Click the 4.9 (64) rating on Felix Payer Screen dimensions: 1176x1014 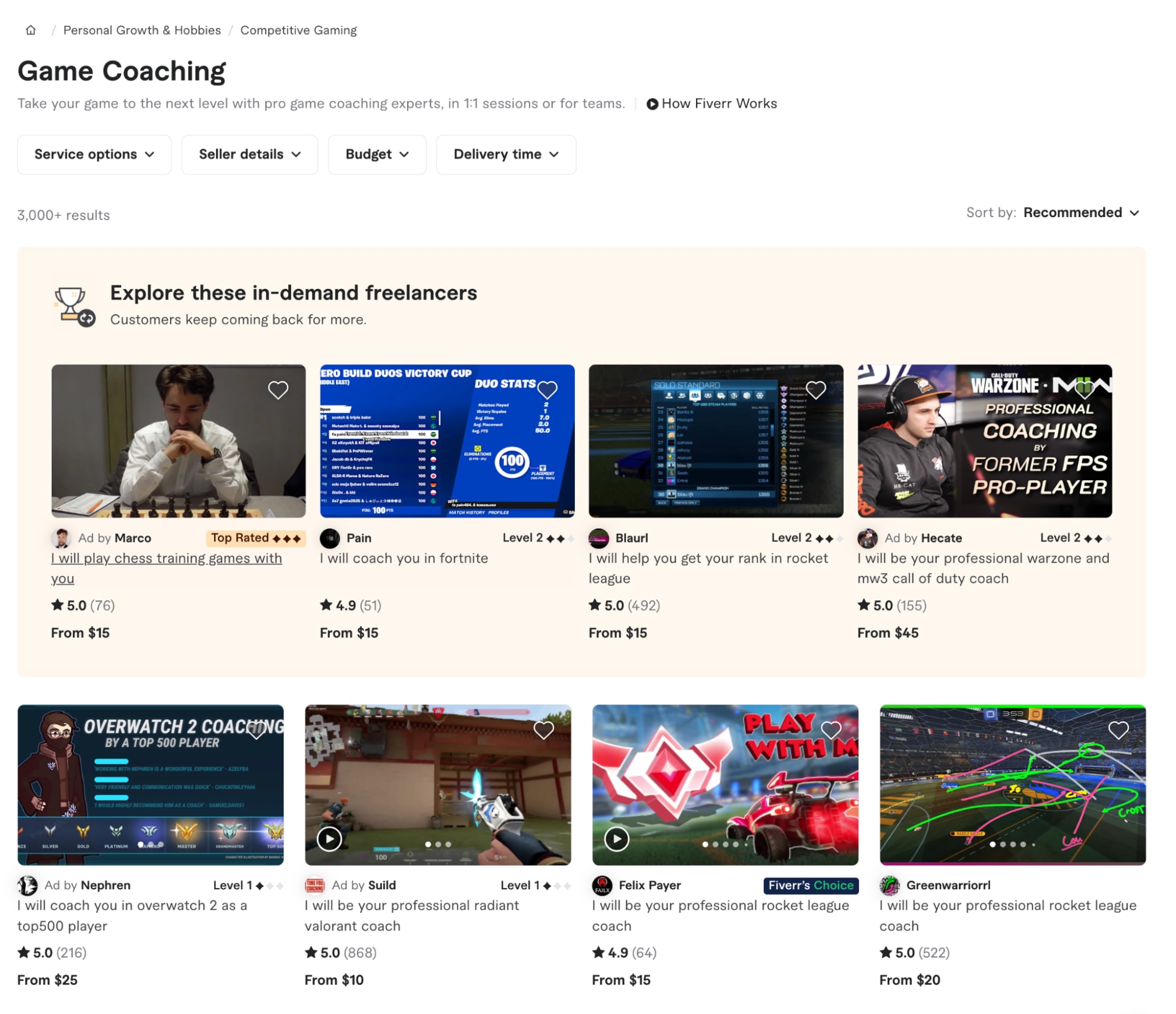(x=624, y=952)
